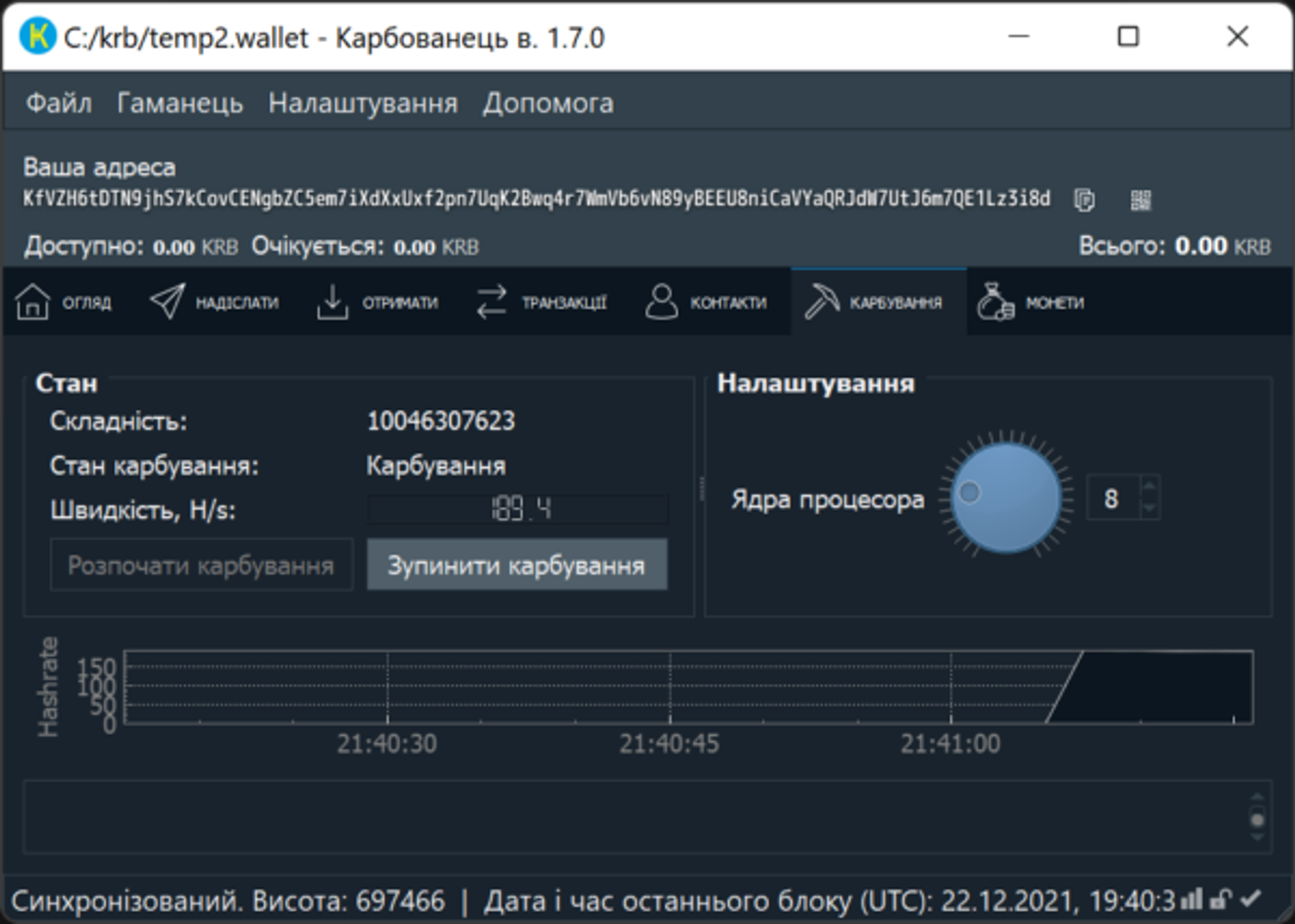Click the Очікується: 0.00 KRB balance

[365, 247]
